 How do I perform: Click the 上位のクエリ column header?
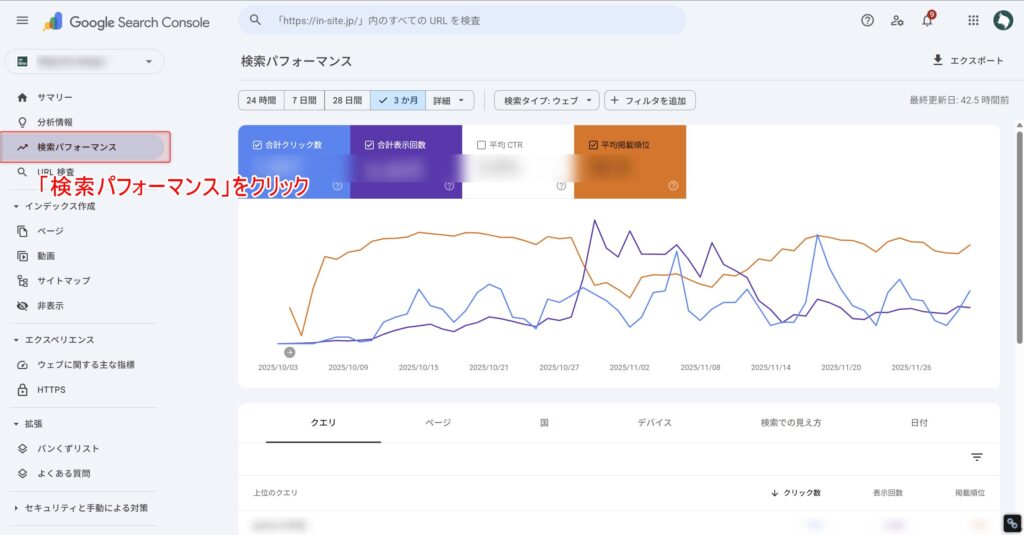click(276, 493)
